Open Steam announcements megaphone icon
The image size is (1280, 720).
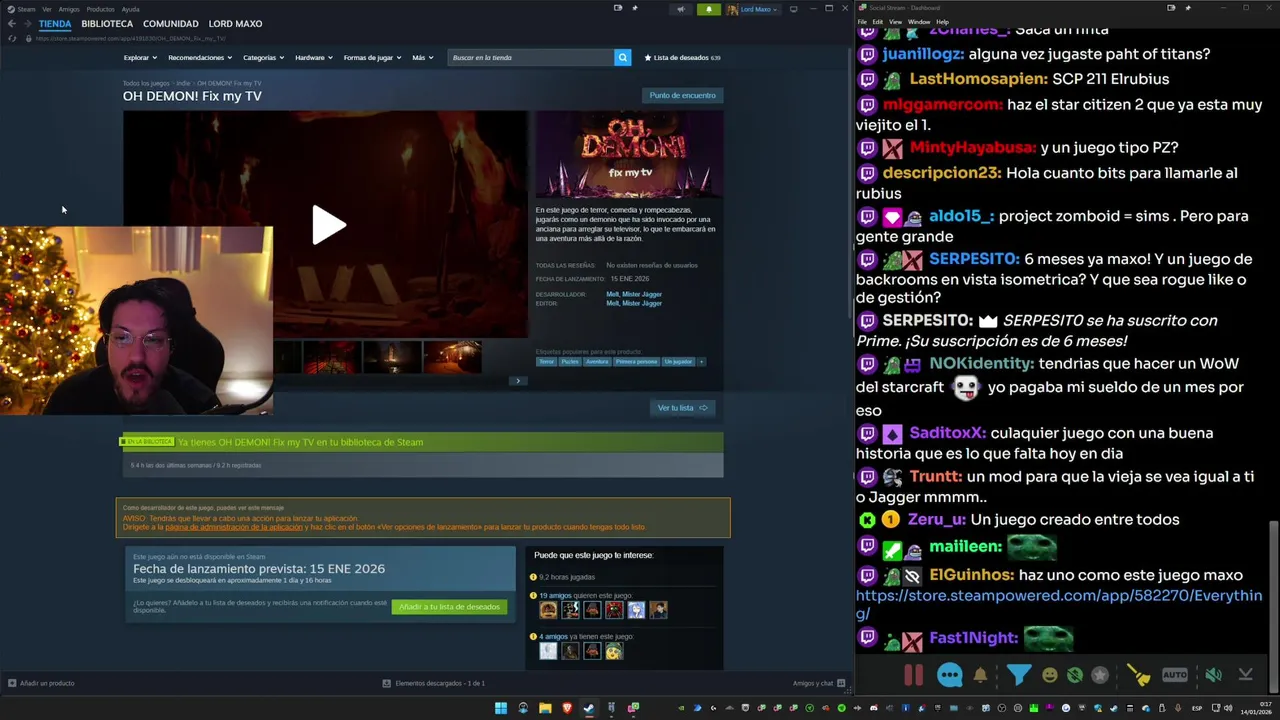tap(681, 9)
